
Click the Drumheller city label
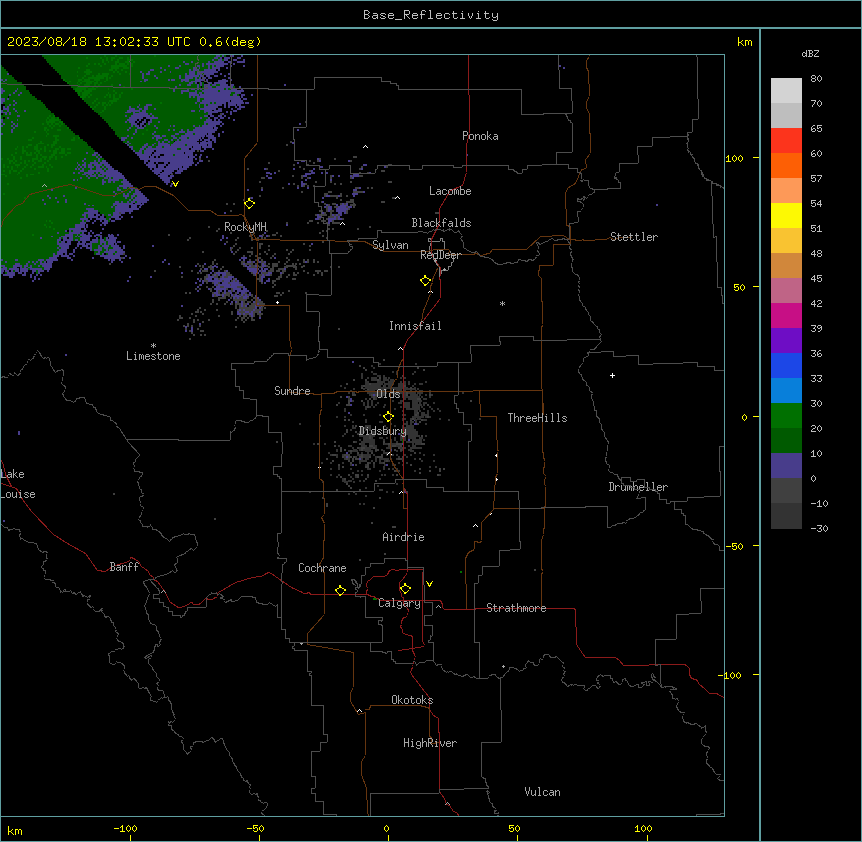[638, 487]
